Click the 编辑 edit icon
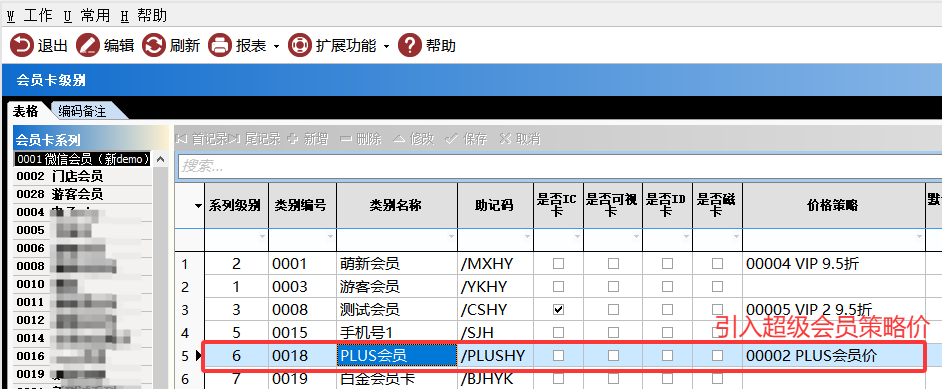942x389 pixels. (x=88, y=46)
